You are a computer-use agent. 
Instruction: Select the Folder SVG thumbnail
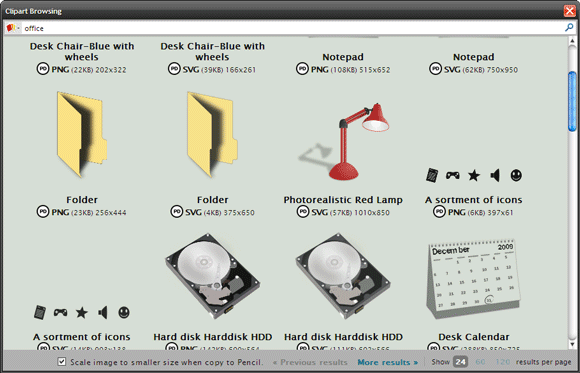click(x=212, y=134)
